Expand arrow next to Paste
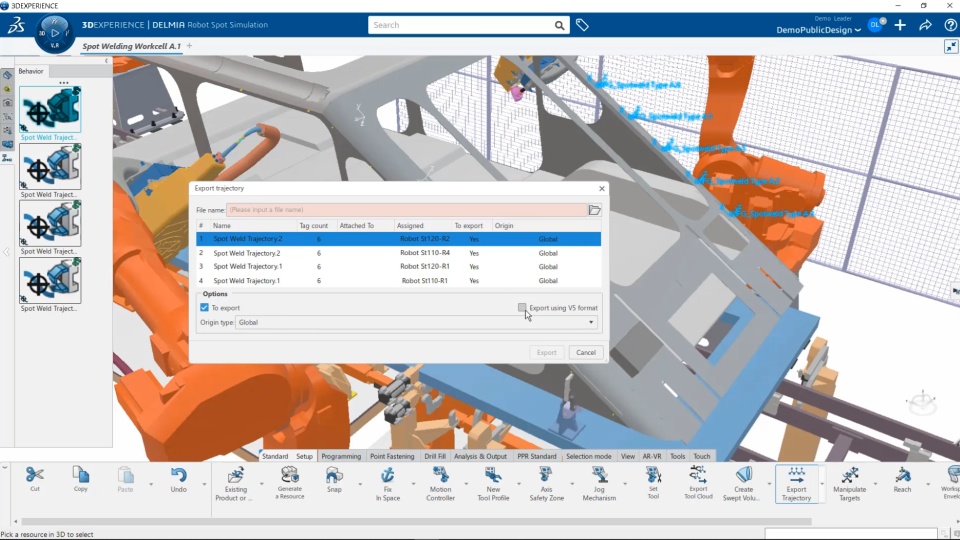The height and width of the screenshot is (540, 960). [x=151, y=484]
